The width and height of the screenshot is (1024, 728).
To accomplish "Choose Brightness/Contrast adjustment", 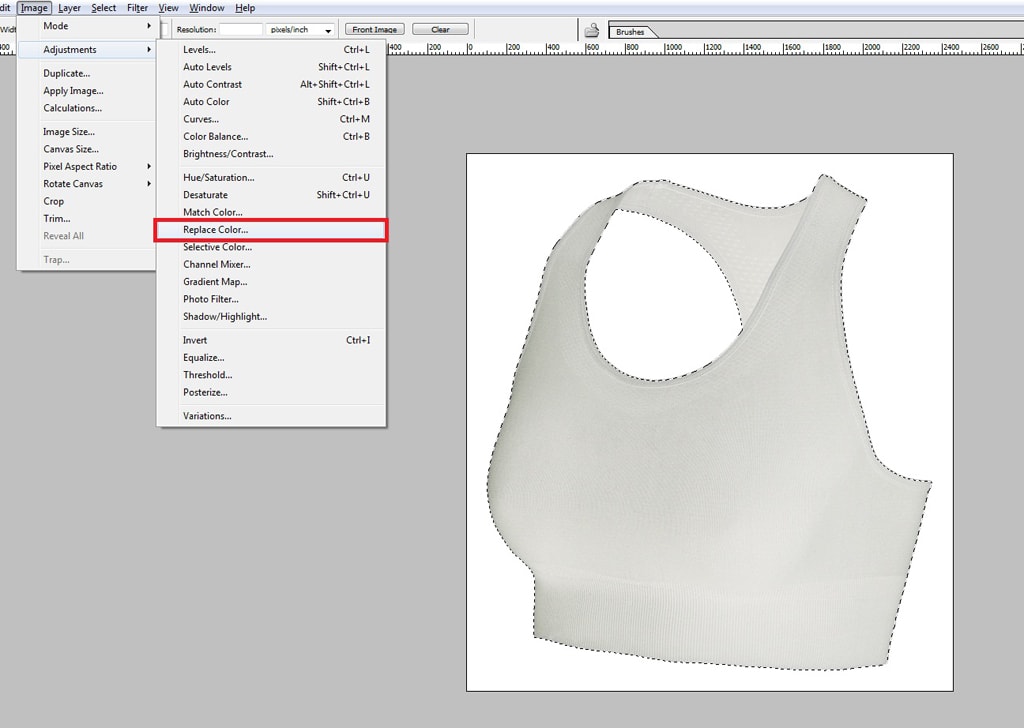I will 227,154.
